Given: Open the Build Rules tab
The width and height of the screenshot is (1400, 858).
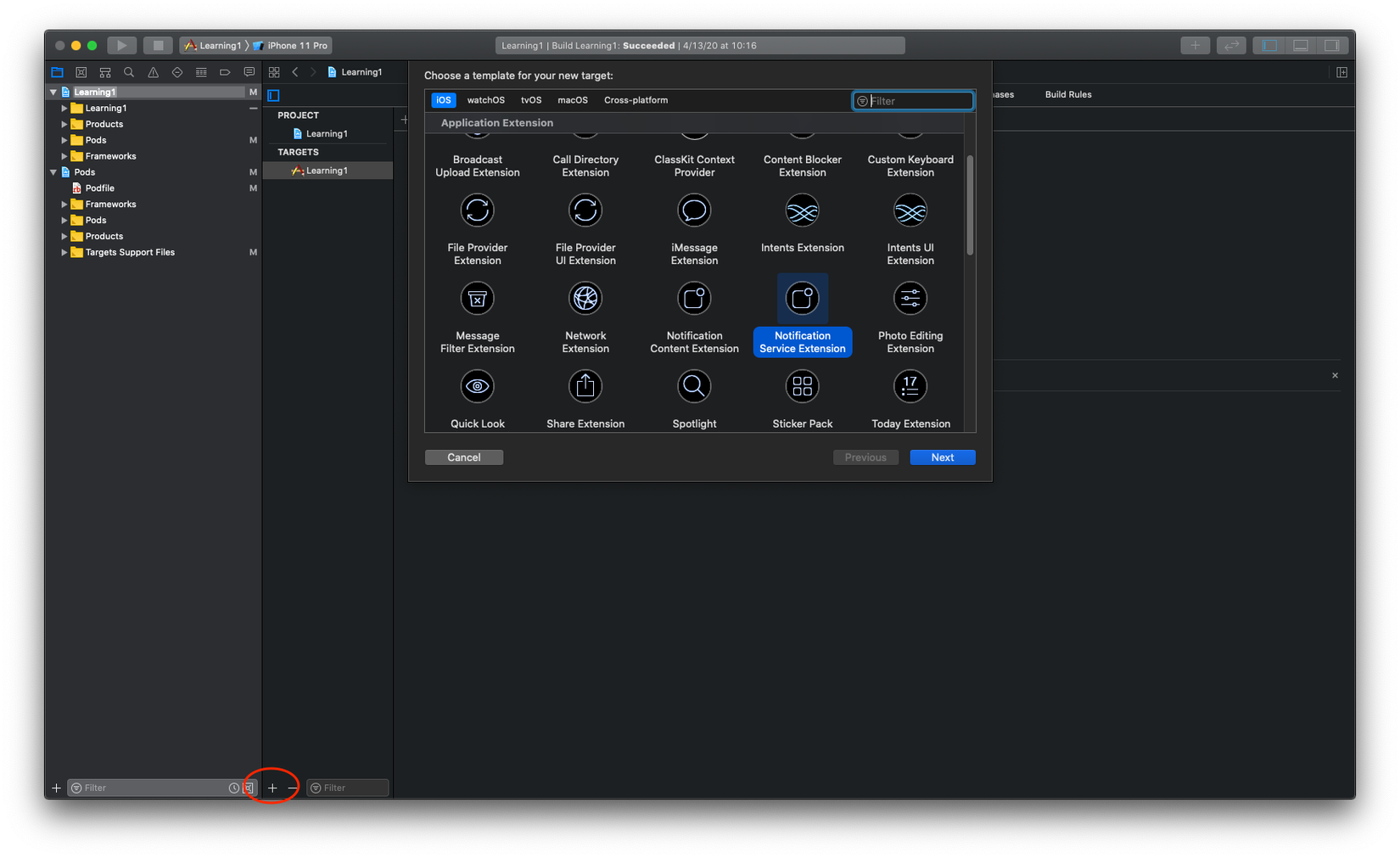Looking at the screenshot, I should coord(1068,94).
